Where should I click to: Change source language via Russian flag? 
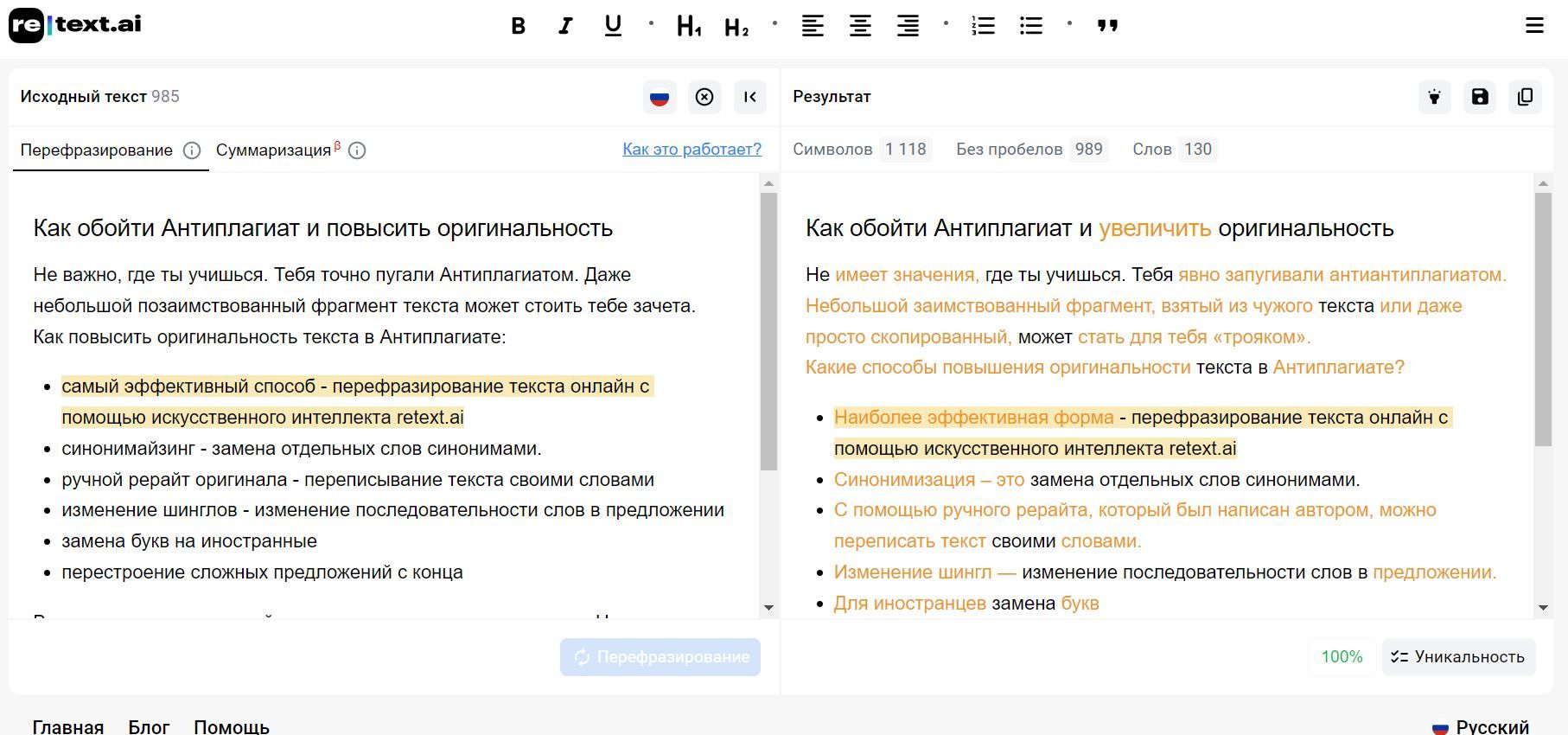(660, 97)
